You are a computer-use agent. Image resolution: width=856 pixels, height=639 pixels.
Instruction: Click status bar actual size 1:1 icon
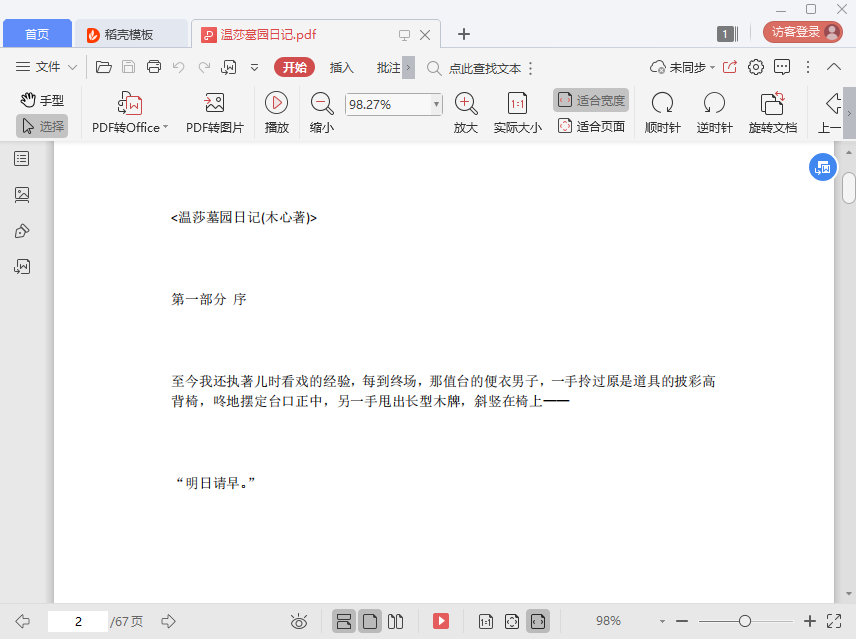[x=485, y=621]
